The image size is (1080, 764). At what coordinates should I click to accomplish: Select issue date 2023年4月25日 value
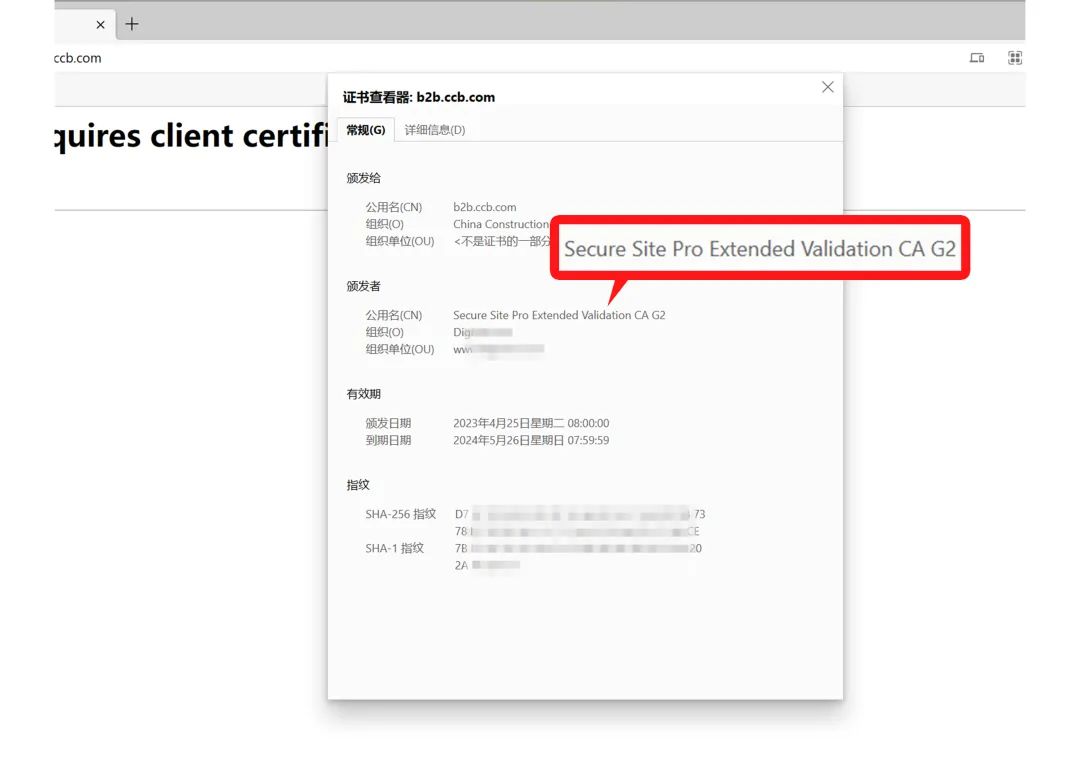[x=531, y=423]
